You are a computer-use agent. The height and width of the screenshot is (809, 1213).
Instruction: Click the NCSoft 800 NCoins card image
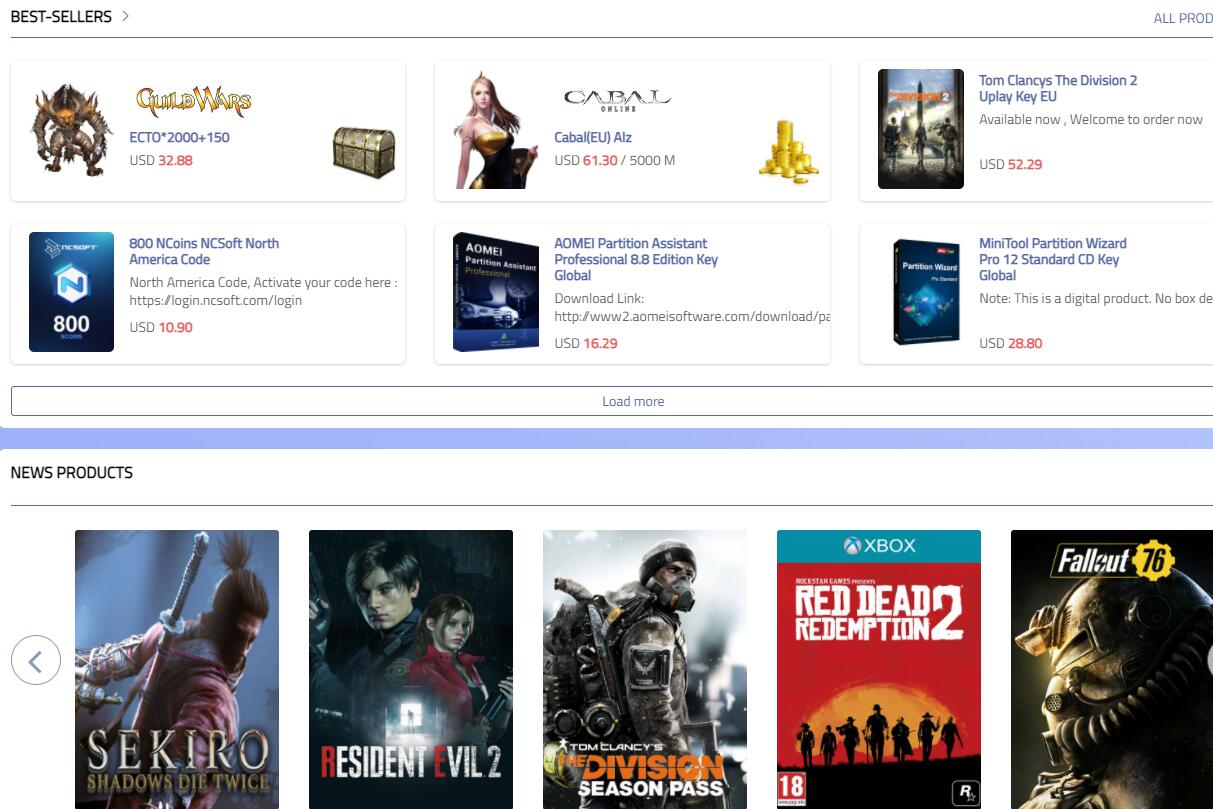(71, 292)
